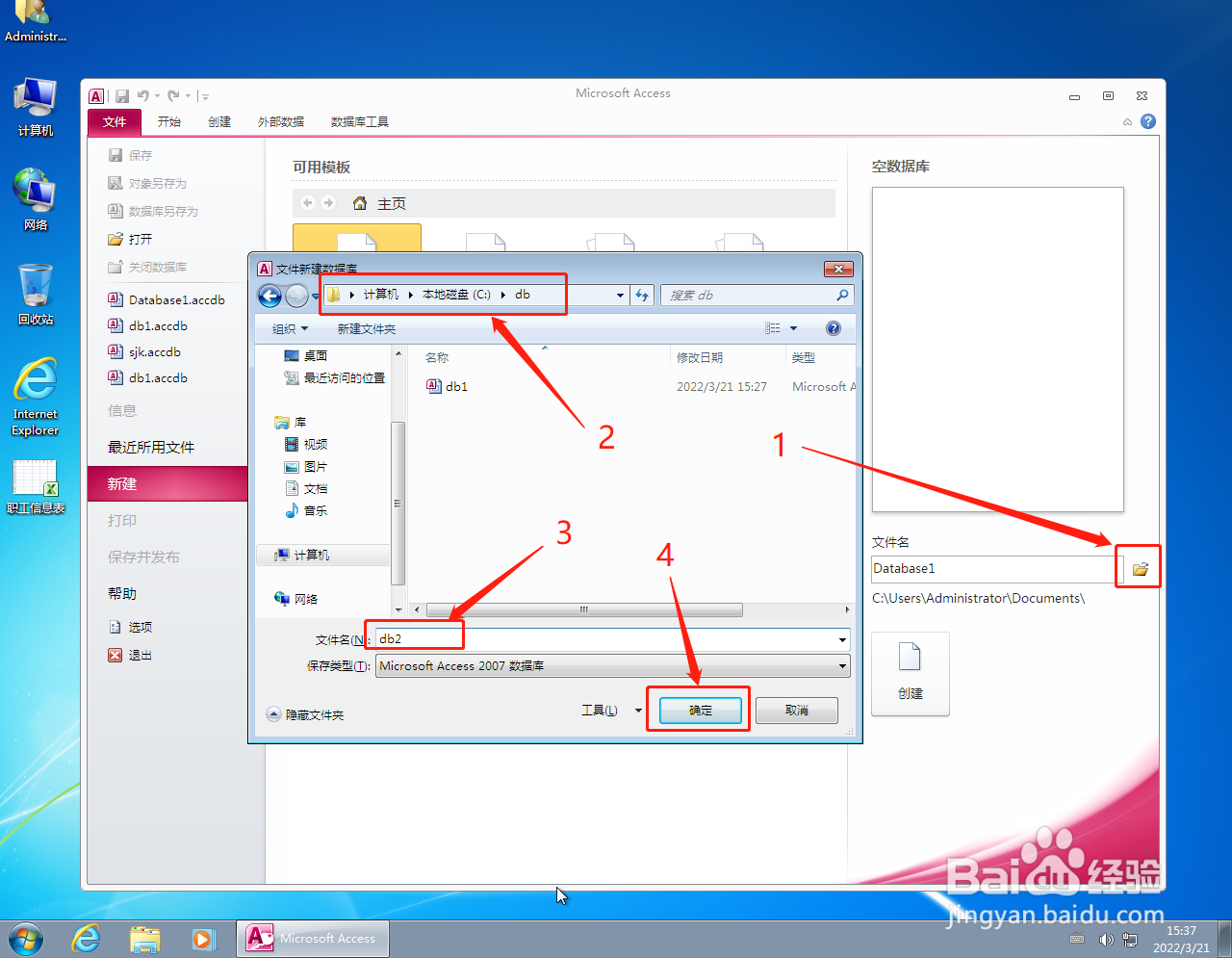Open the 组织 dropdown menu
Image resolution: width=1232 pixels, height=958 pixels.
[290, 328]
